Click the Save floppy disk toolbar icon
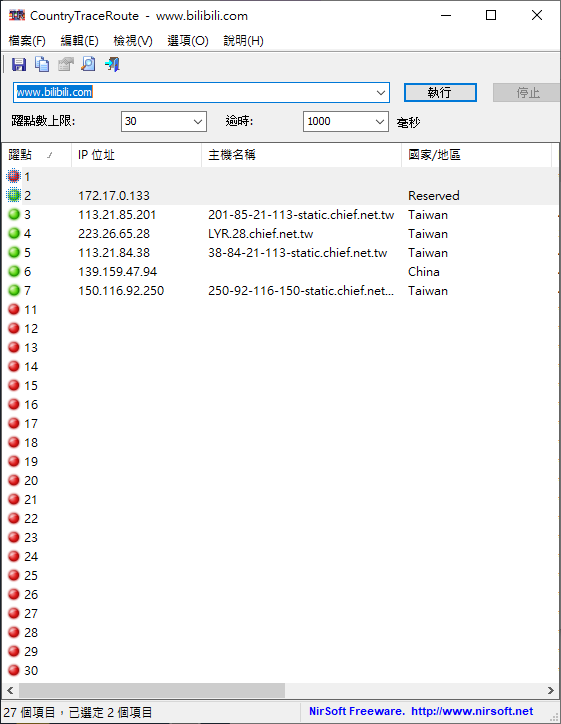The width and height of the screenshot is (561, 724). (x=19, y=64)
